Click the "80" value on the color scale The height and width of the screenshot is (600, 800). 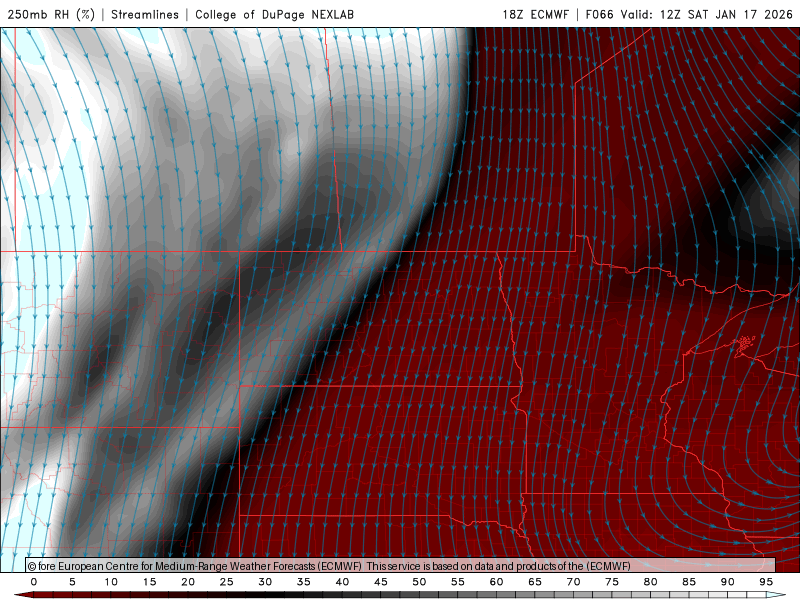click(651, 582)
